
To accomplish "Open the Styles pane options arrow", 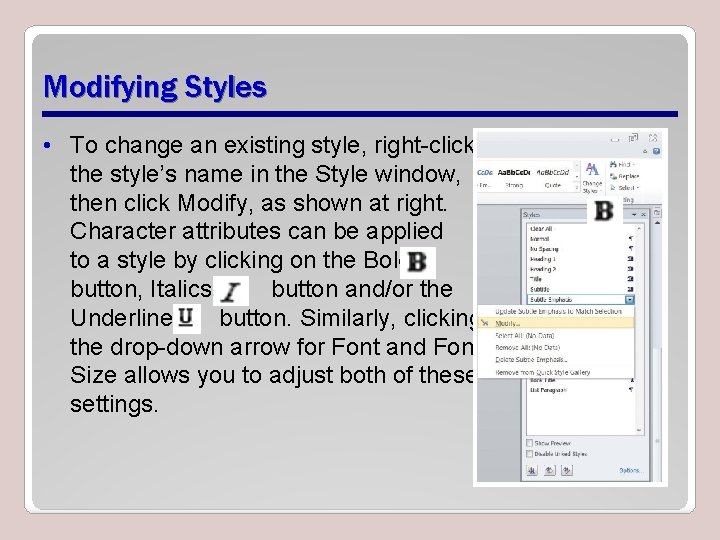I will point(634,214).
